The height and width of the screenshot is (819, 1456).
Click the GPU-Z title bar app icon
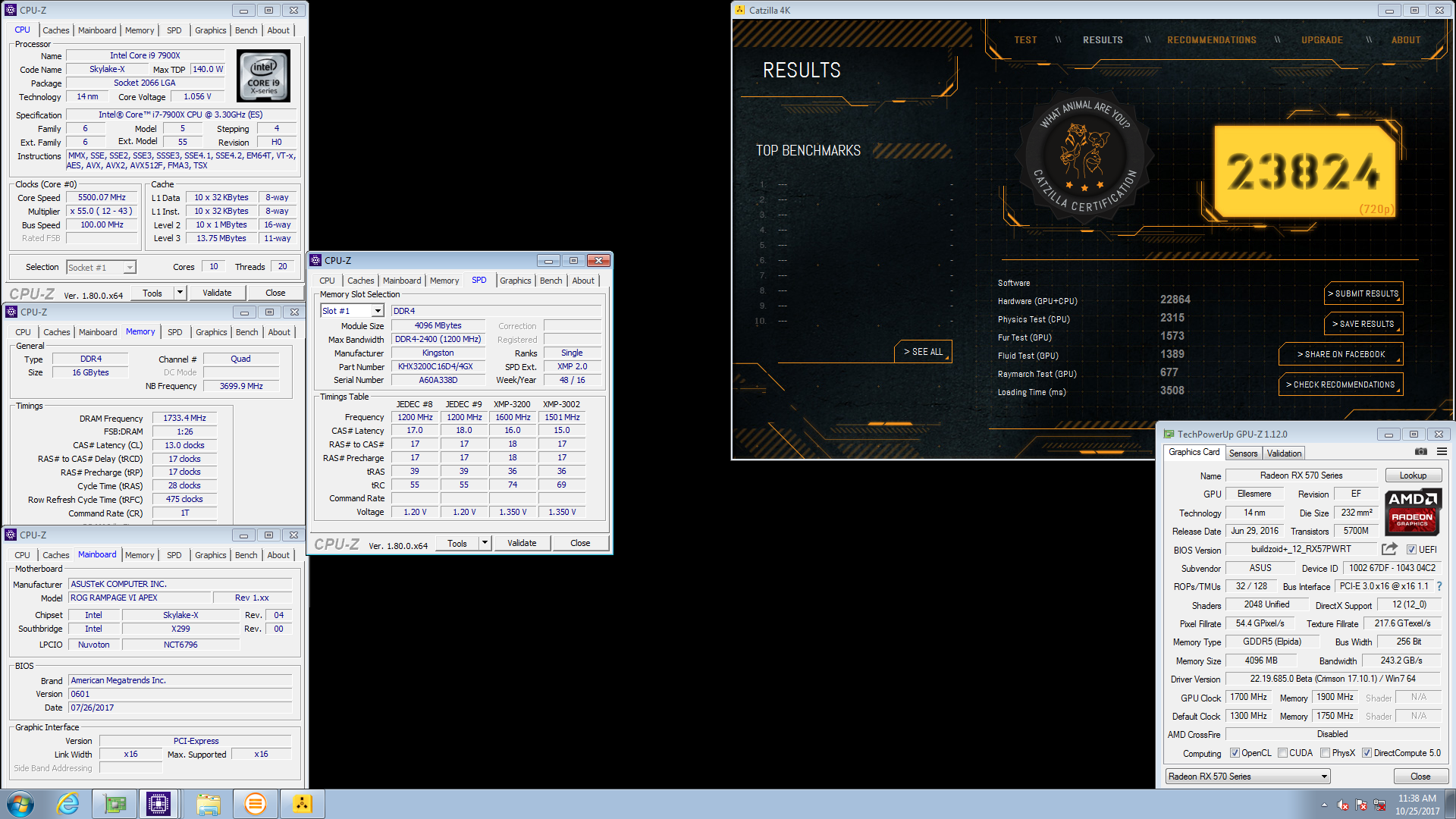tap(1169, 434)
